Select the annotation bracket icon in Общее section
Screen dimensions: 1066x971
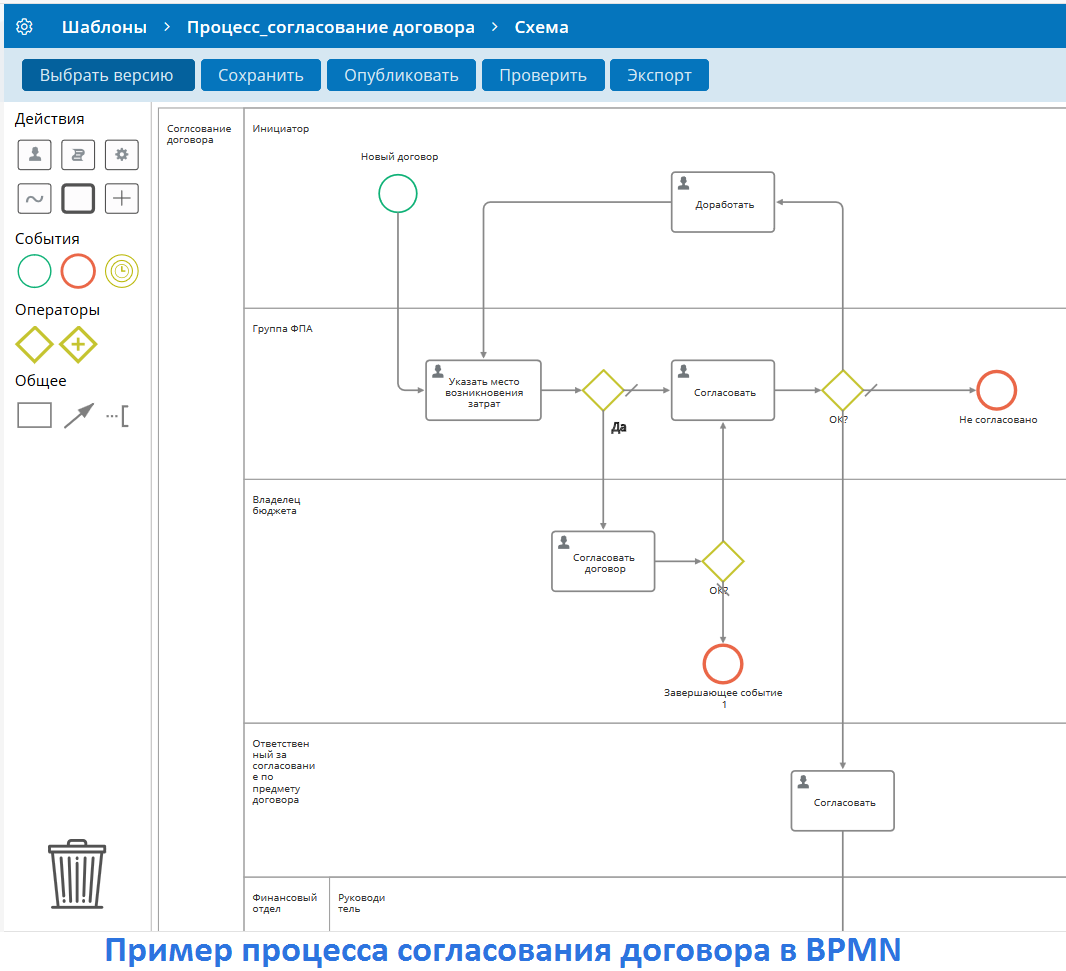119,415
